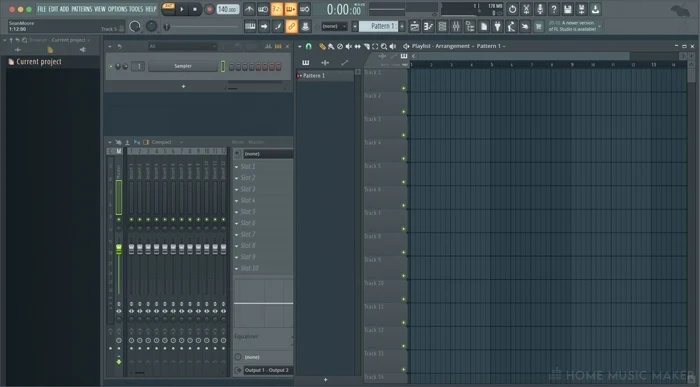Click the main pitch knob
Screen dimensions: 700x387
point(152,26)
